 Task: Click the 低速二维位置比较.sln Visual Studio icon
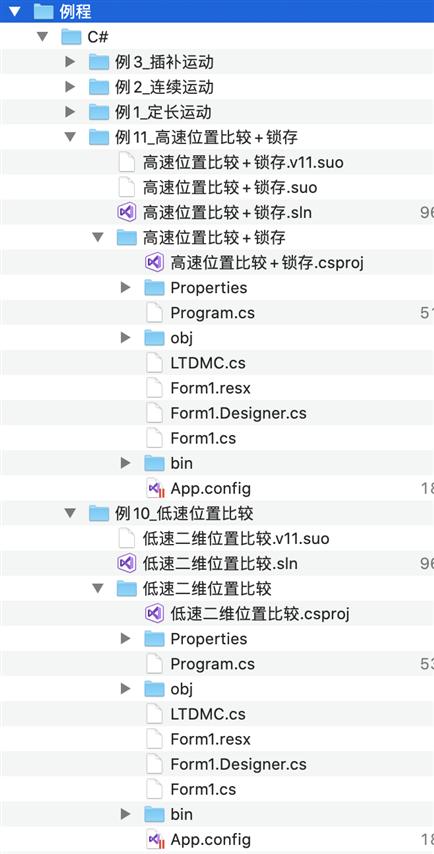pos(126,563)
